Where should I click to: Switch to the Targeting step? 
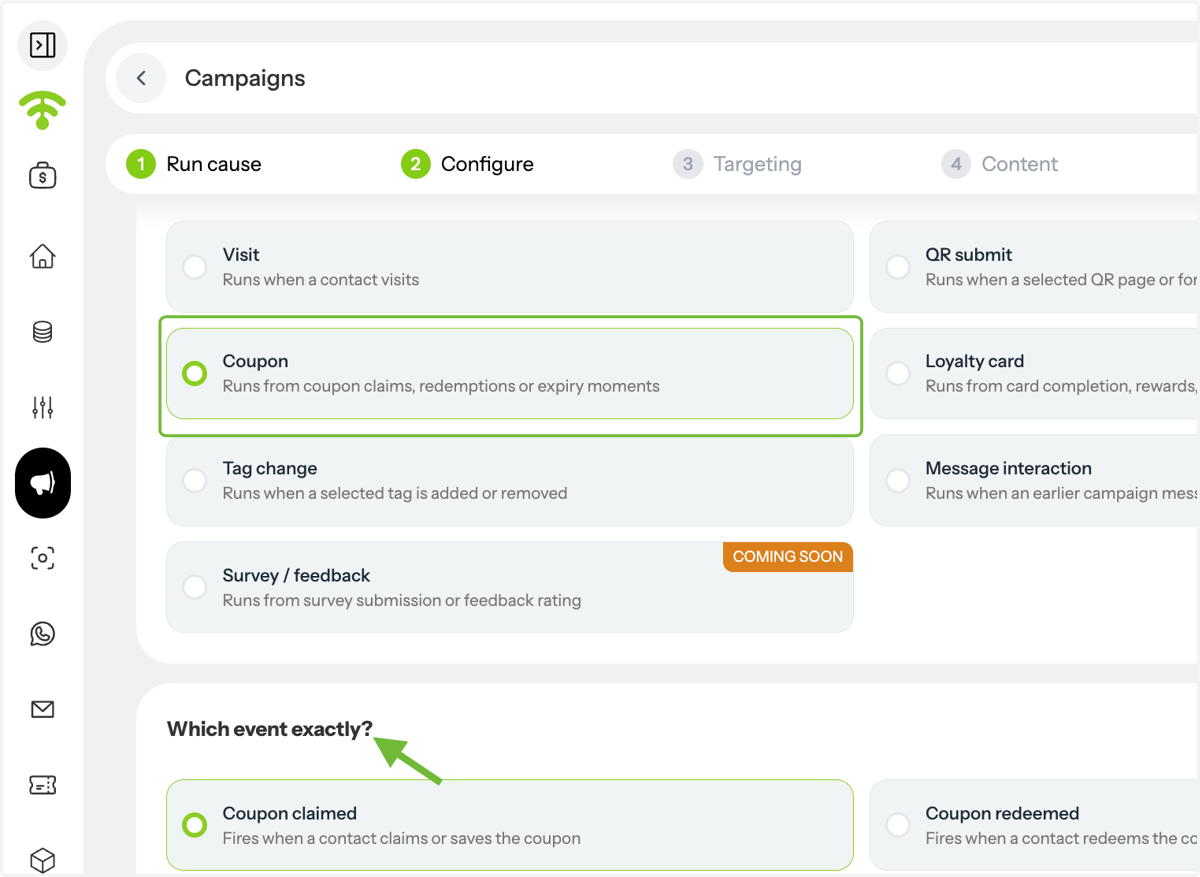(738, 164)
